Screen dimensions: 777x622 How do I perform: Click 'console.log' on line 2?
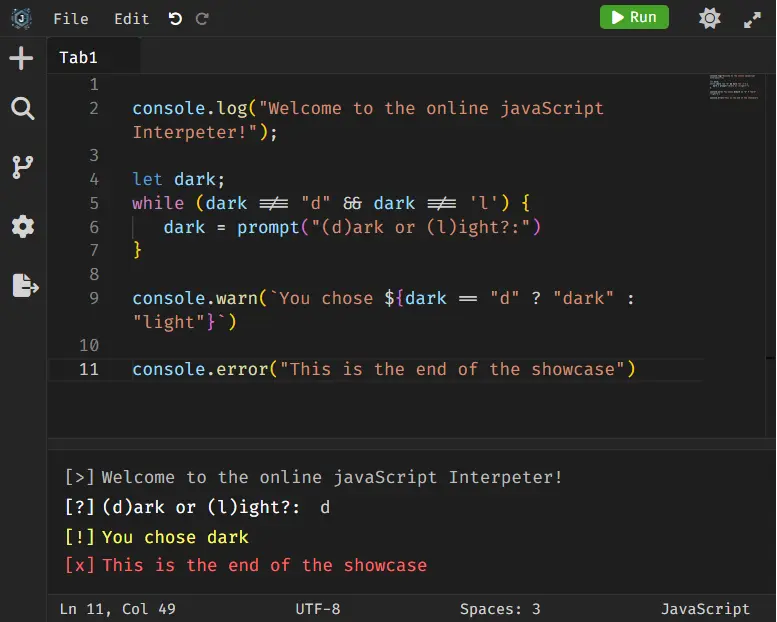[x=189, y=108]
